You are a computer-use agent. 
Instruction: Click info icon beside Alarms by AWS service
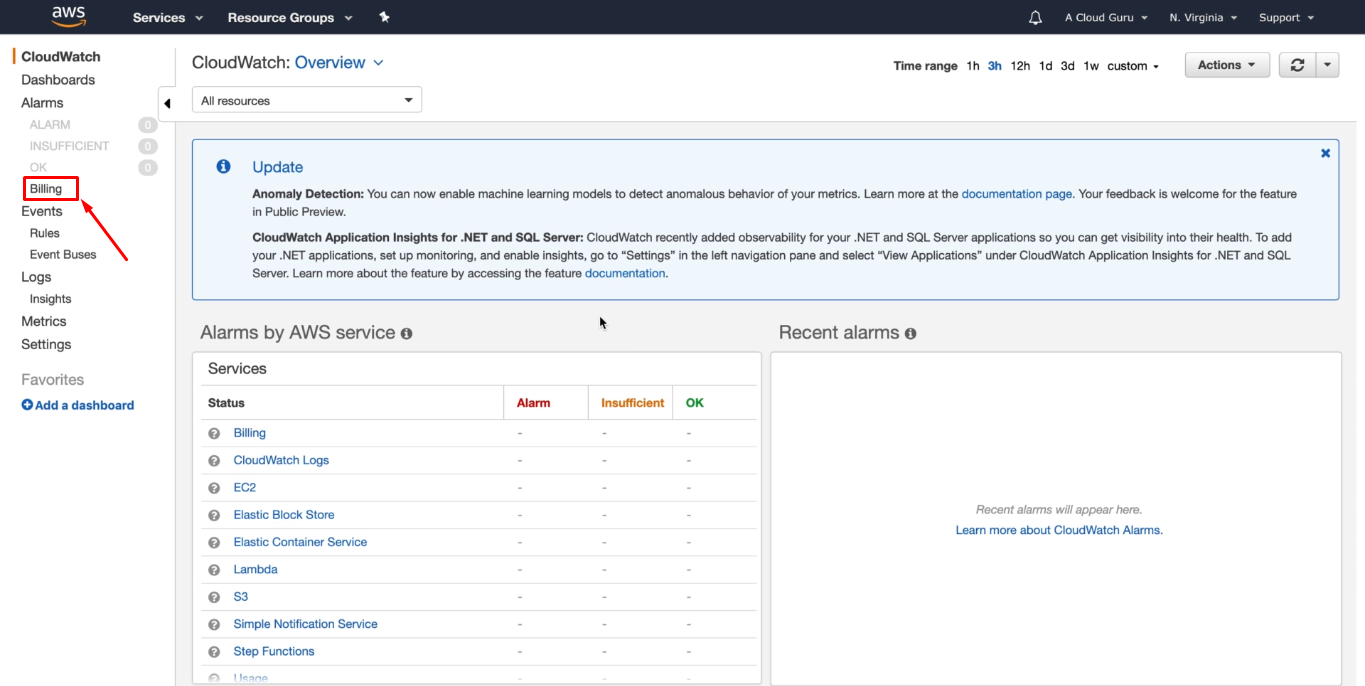(406, 333)
